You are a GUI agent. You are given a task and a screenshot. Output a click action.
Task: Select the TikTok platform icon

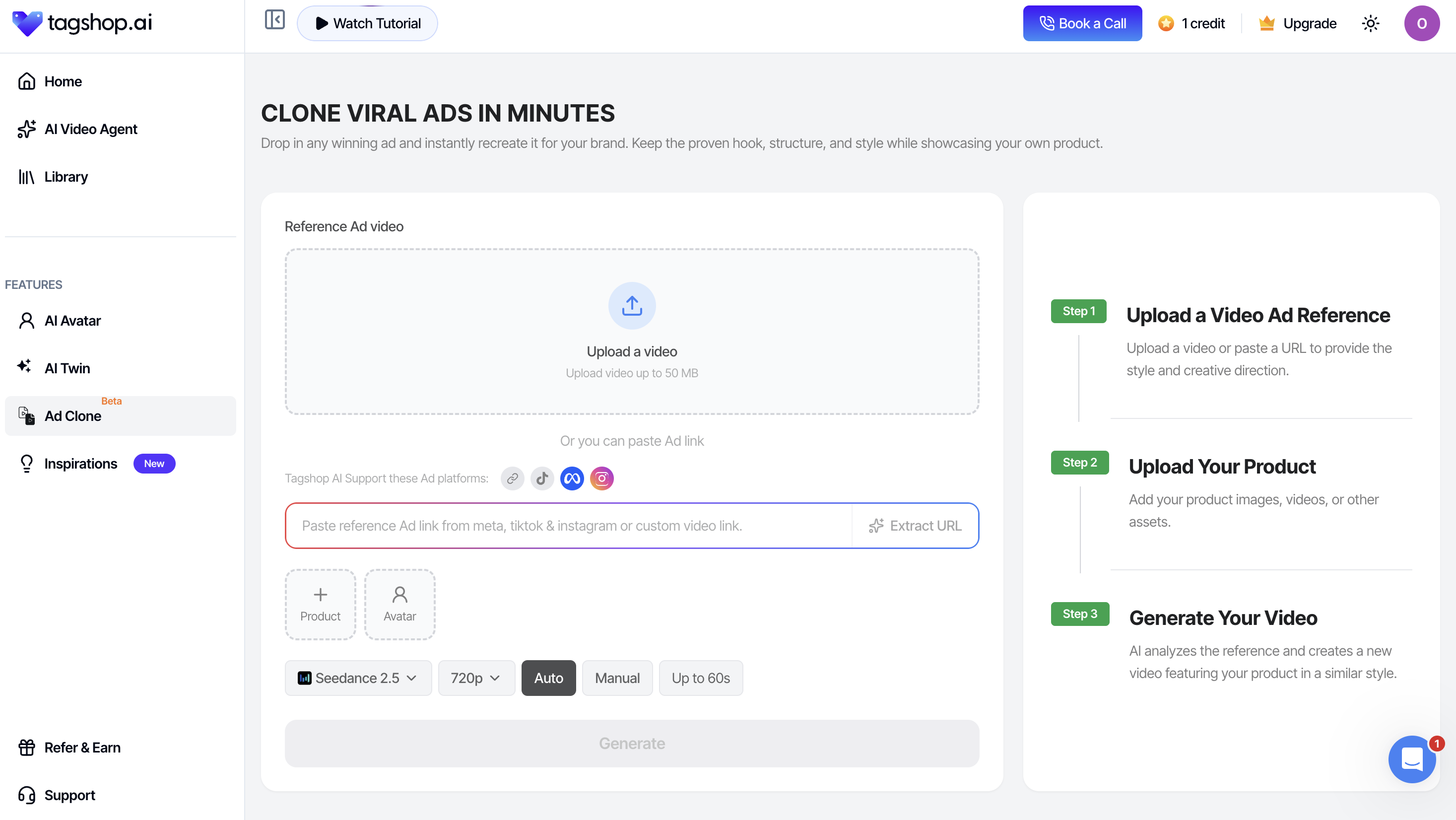[542, 478]
